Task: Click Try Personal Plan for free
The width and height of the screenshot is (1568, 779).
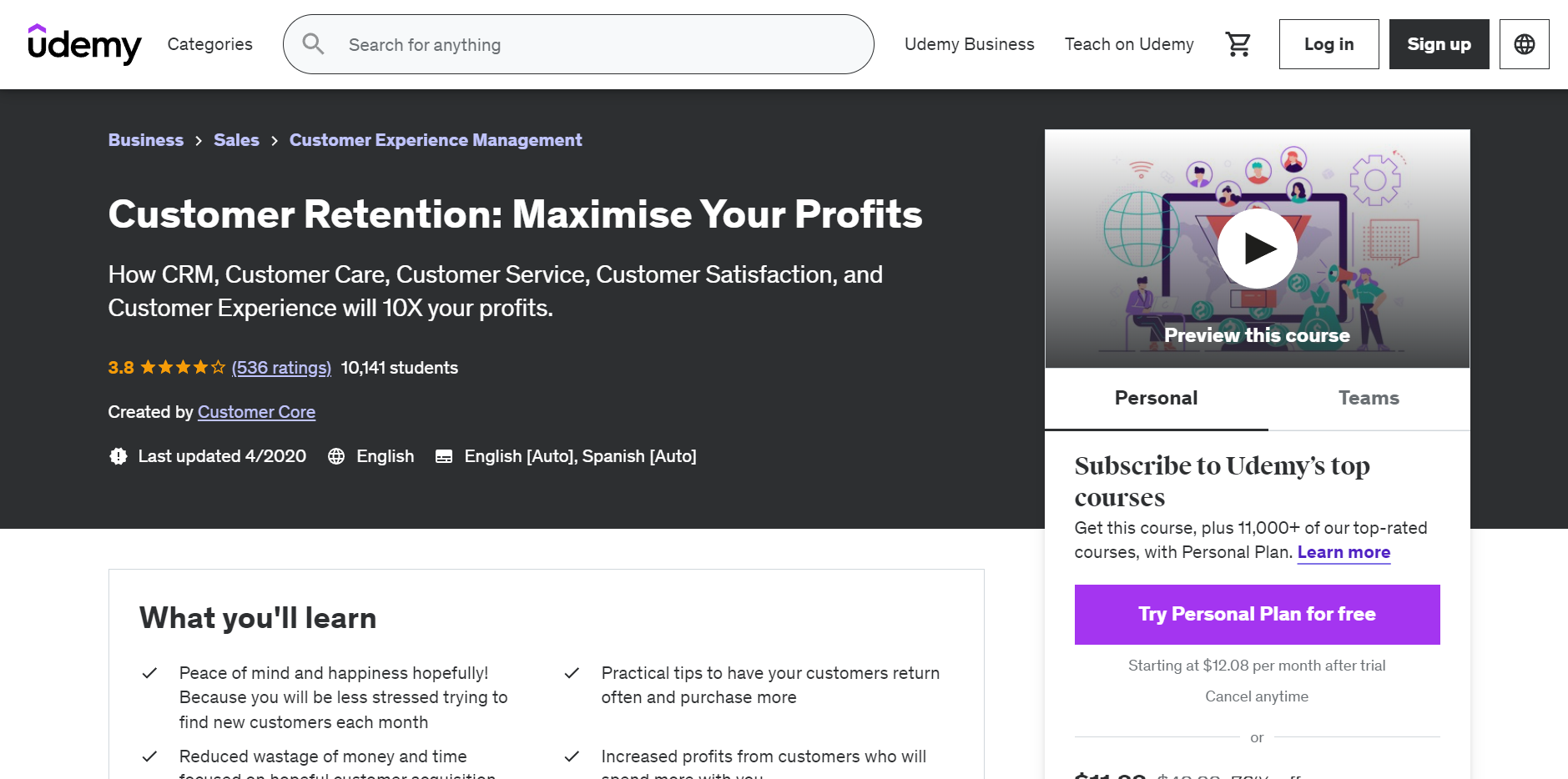Action: (1257, 615)
